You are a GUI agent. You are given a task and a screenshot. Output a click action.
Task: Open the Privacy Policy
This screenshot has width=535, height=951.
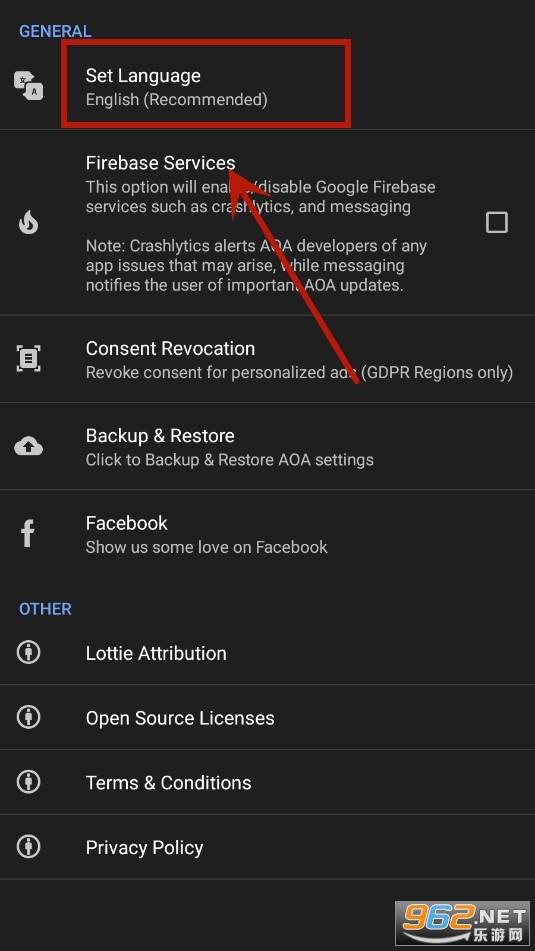268,847
